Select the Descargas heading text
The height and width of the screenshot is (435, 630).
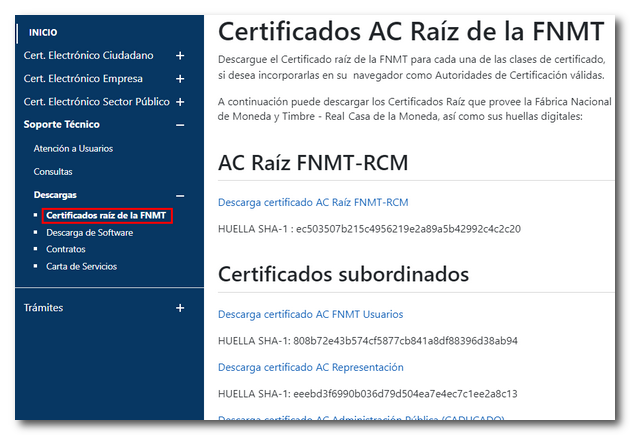pos(55,195)
